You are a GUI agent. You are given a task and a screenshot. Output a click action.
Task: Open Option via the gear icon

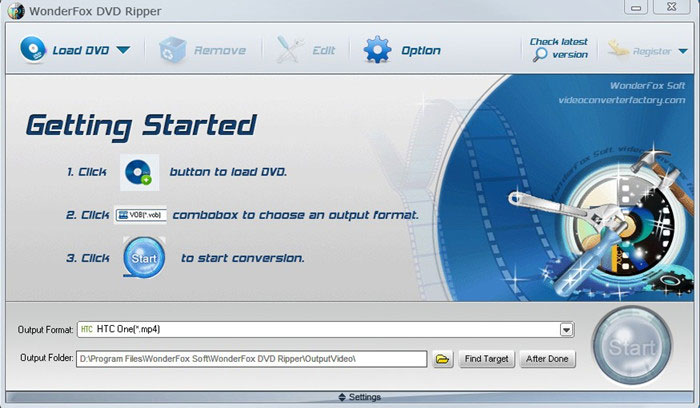click(x=377, y=50)
